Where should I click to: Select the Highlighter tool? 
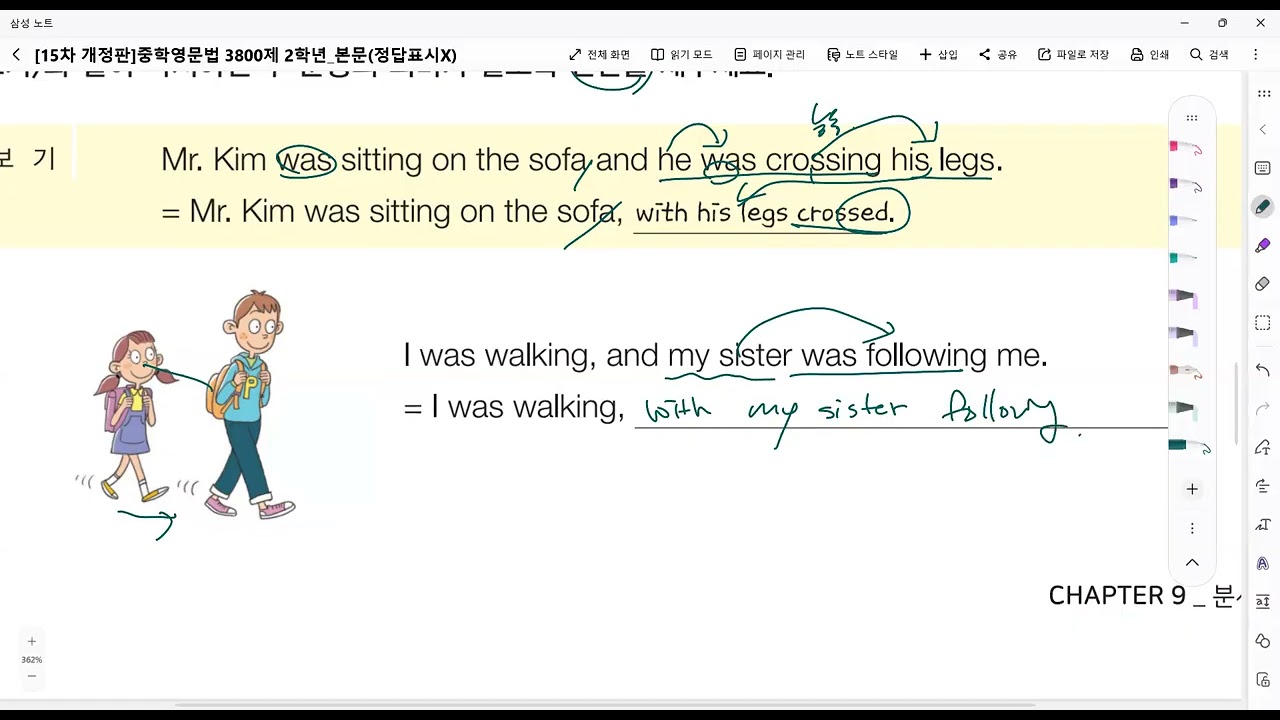point(1263,245)
